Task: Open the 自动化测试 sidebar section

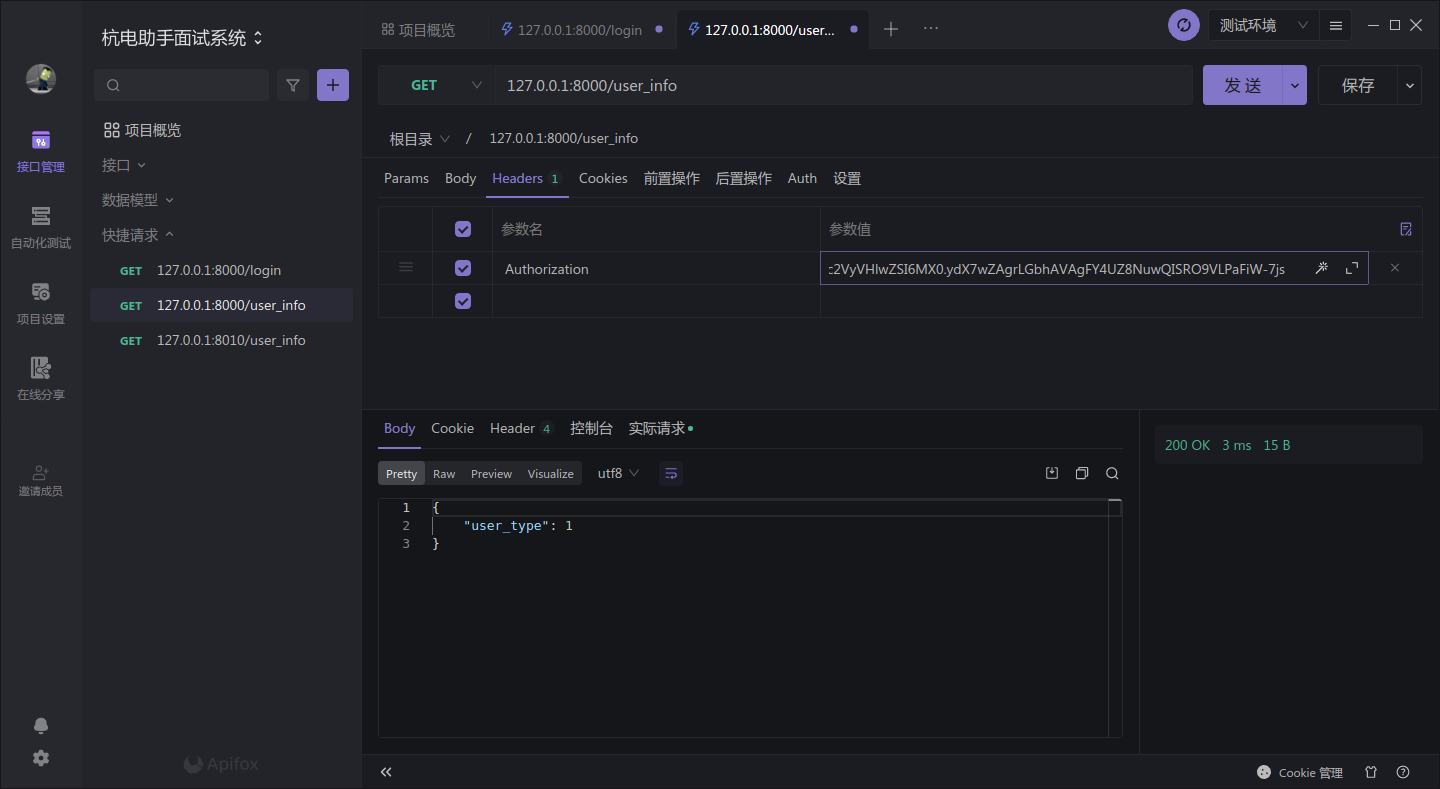Action: (x=40, y=228)
